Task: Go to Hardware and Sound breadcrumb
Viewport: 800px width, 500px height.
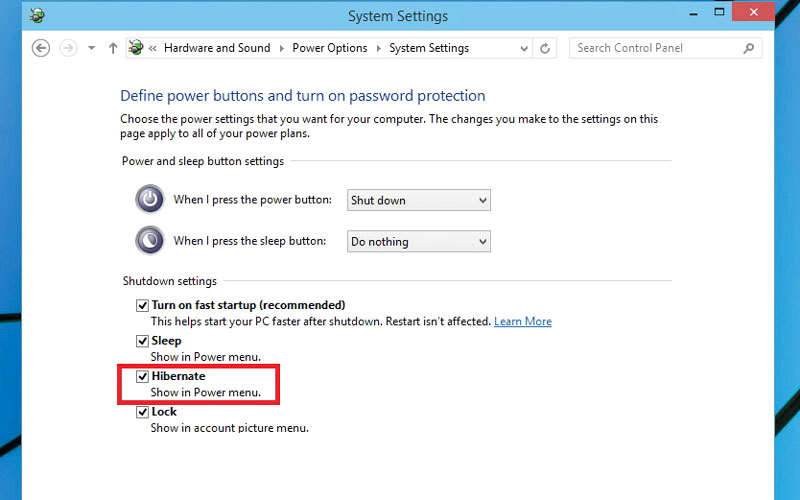Action: point(217,48)
